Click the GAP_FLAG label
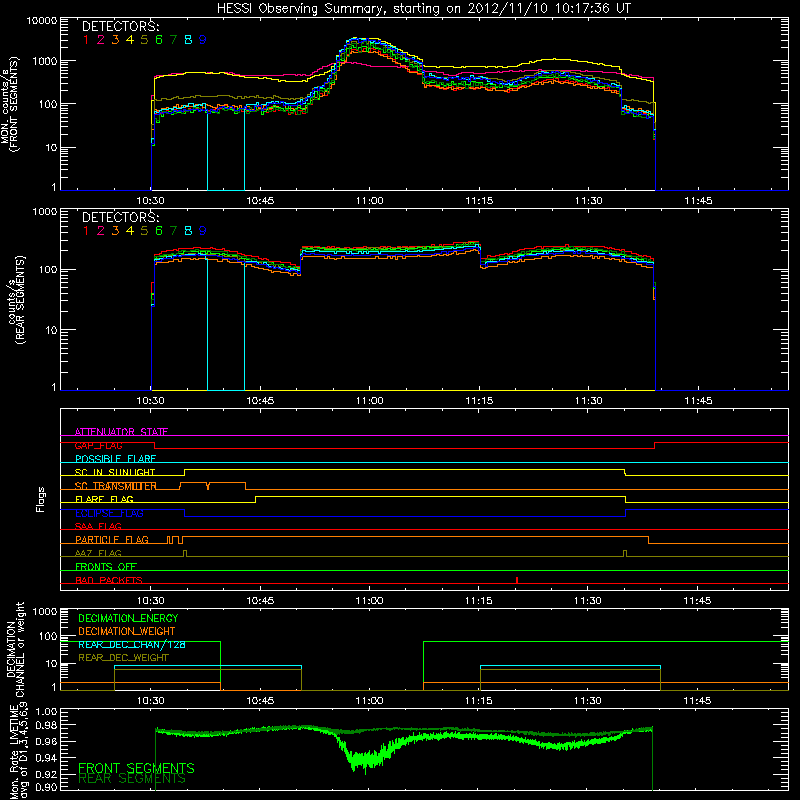Image resolution: width=800 pixels, height=800 pixels. [98, 445]
